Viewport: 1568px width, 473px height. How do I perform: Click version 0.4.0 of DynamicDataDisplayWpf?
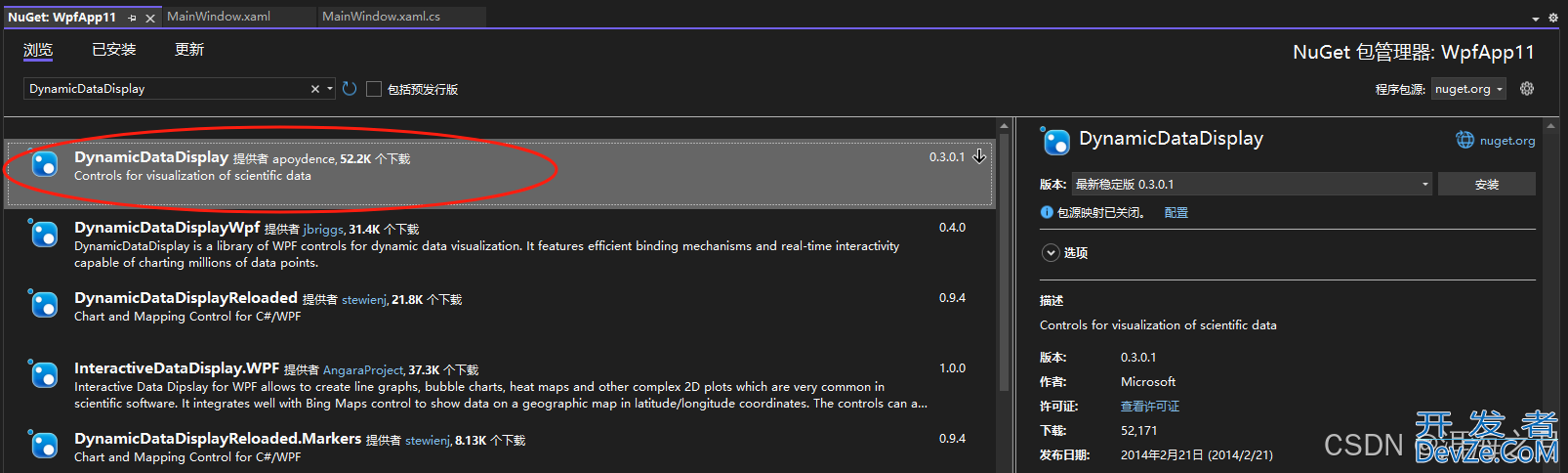(x=952, y=228)
